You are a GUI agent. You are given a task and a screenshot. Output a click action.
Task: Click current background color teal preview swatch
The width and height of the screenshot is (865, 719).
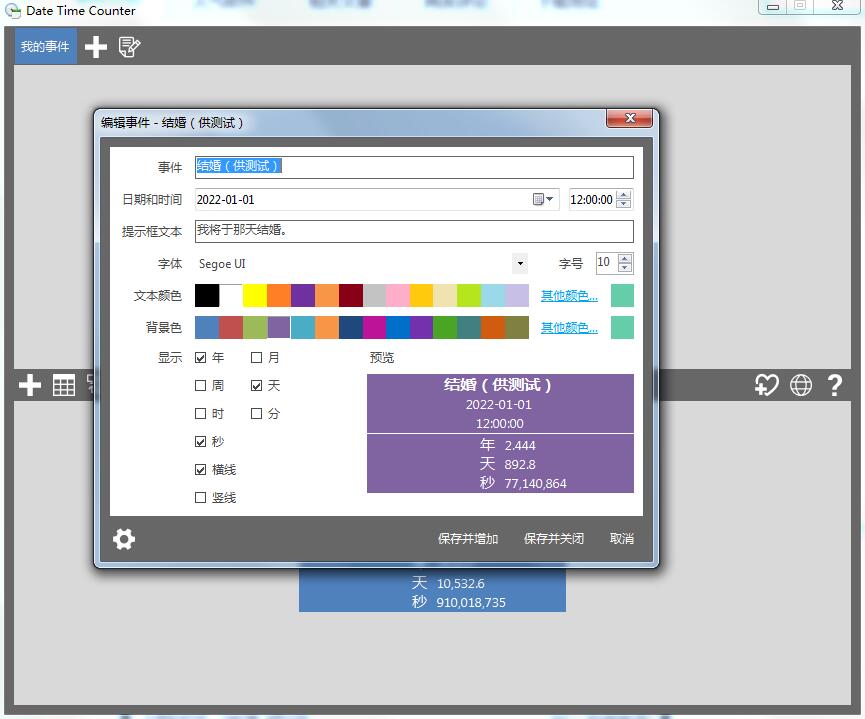click(x=622, y=328)
